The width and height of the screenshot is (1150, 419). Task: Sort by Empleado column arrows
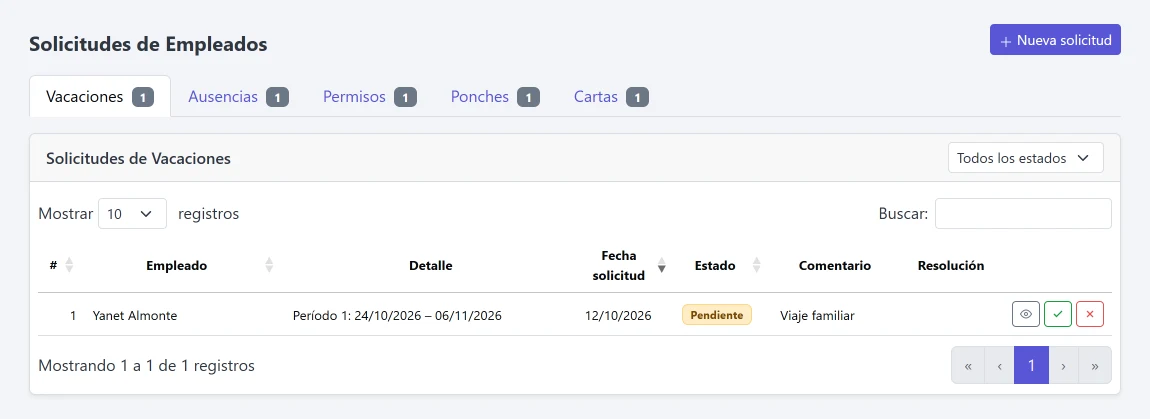coord(269,265)
